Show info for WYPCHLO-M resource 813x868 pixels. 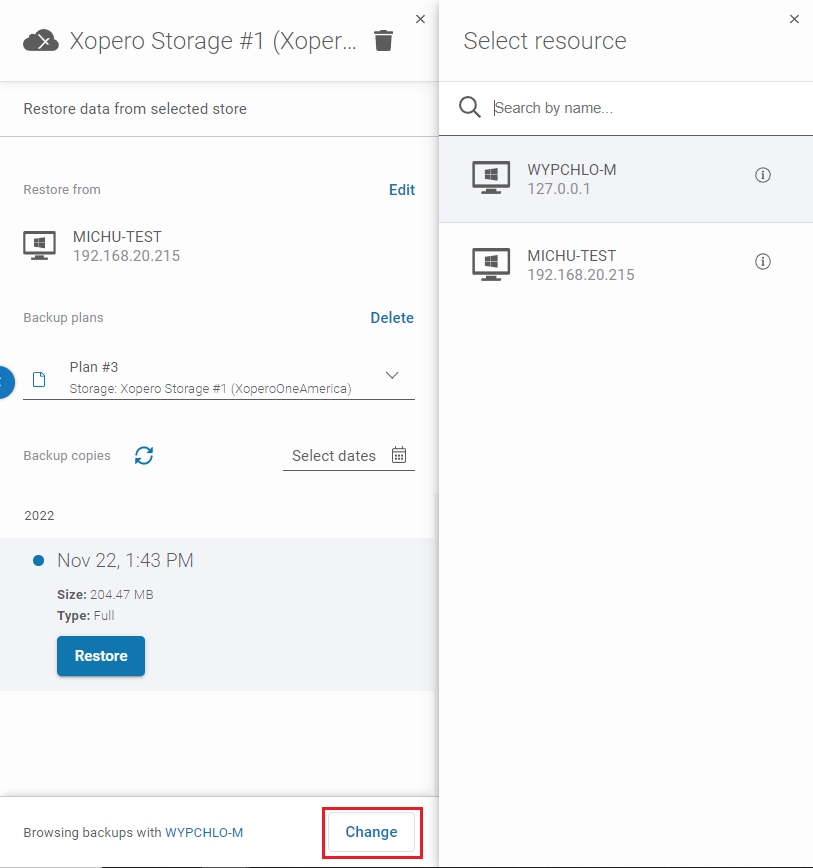763,175
